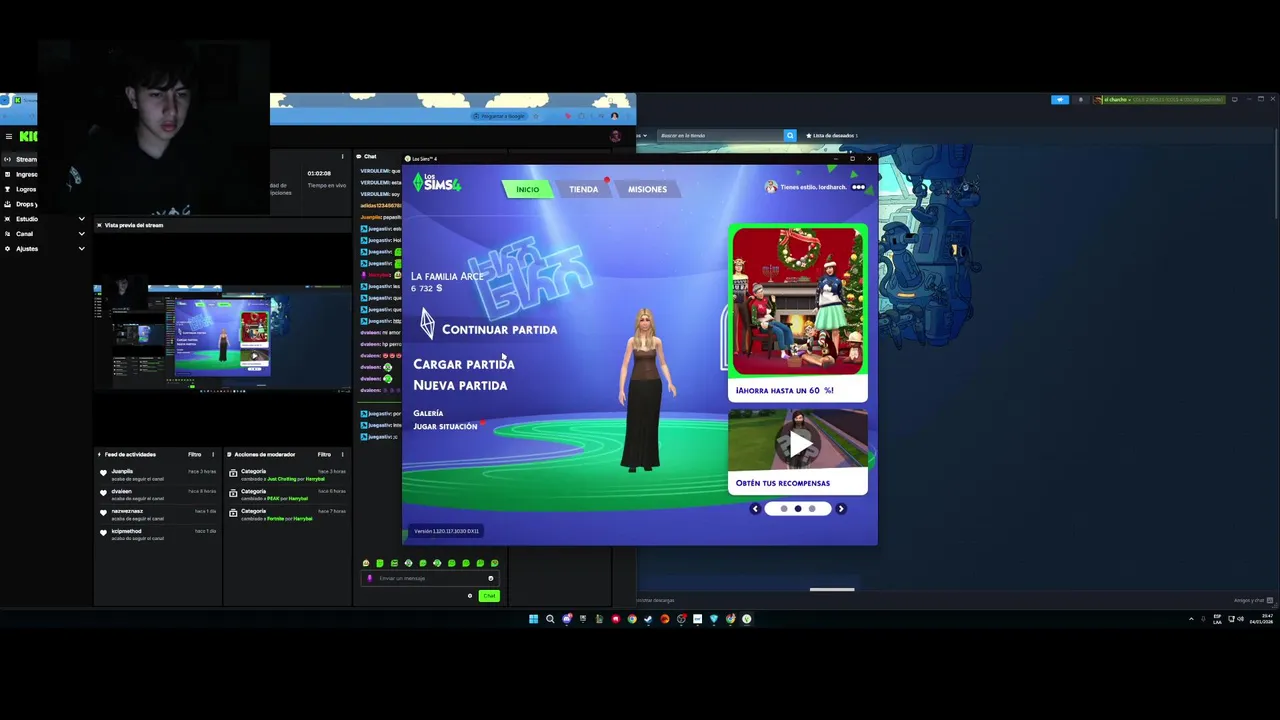This screenshot has width=1280, height=720.
Task: Click Jugar Situación
Action: (445, 427)
